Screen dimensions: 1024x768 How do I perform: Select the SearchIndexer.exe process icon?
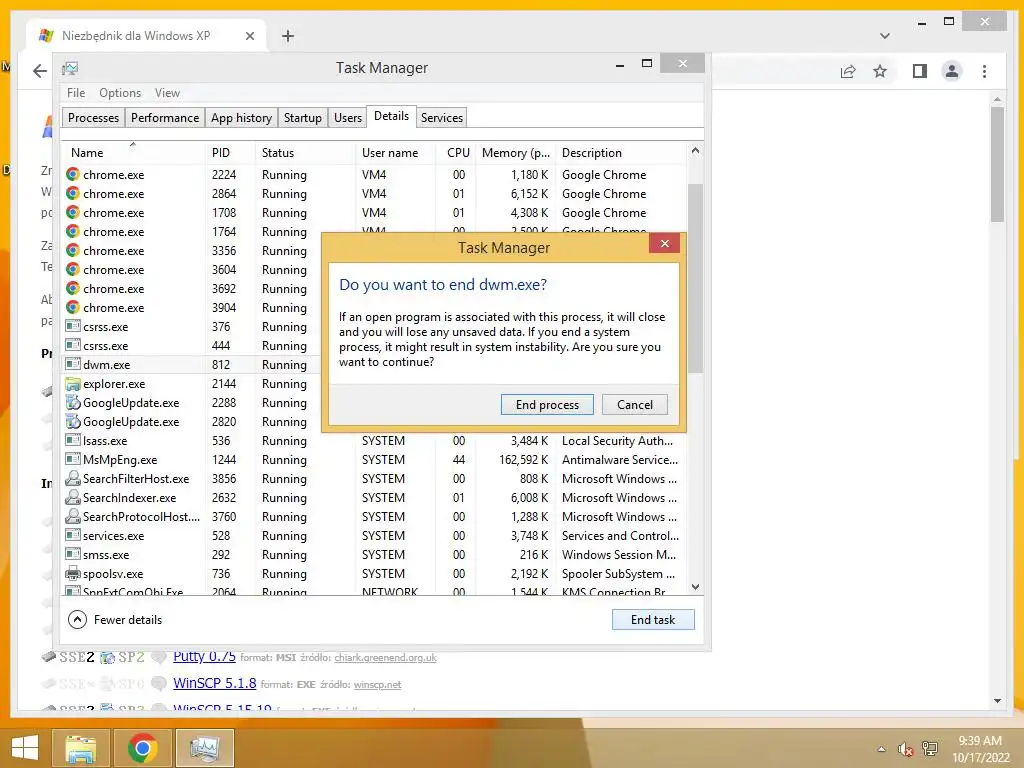[x=72, y=497]
